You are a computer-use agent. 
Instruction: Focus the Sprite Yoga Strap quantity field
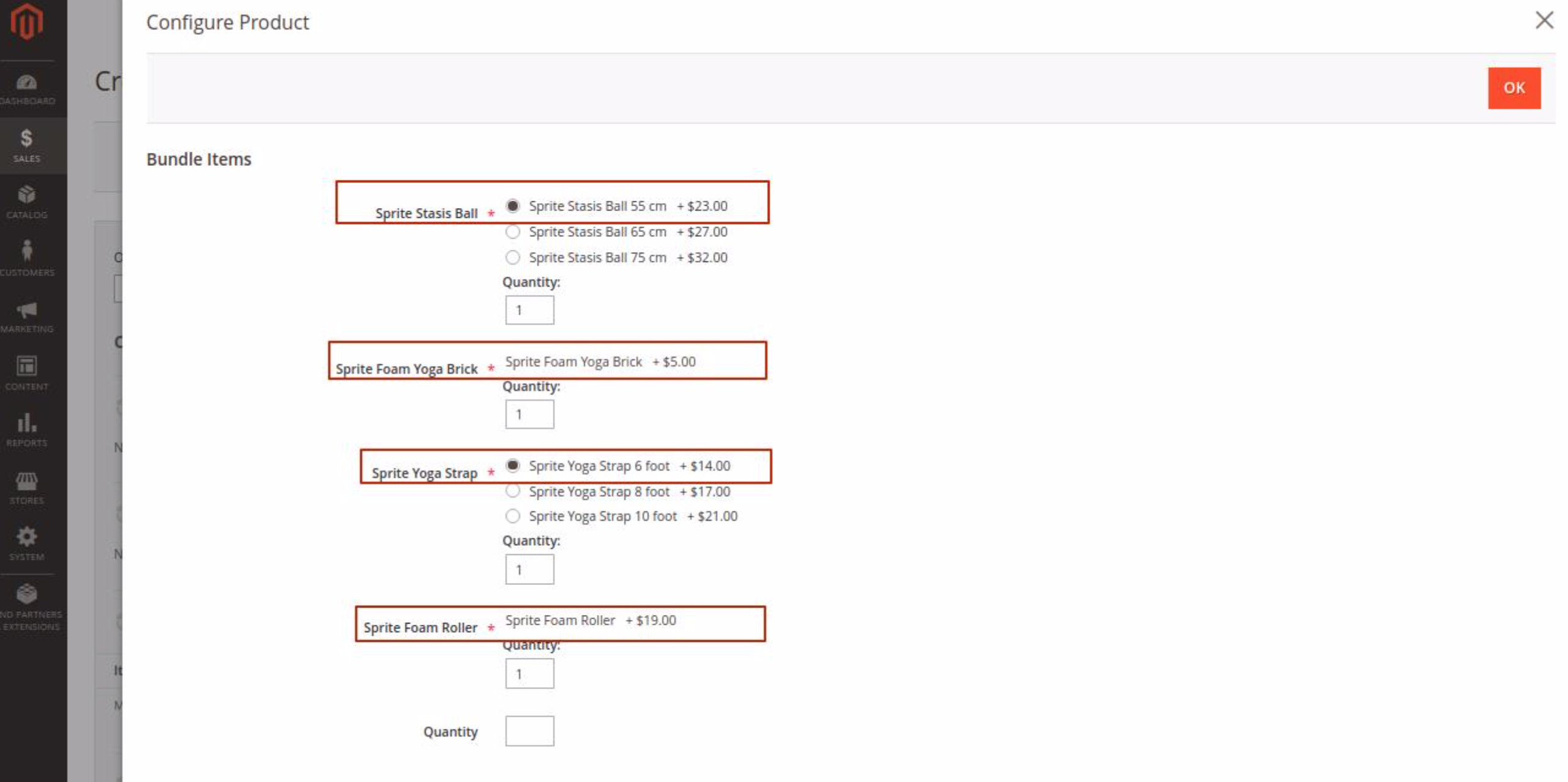529,570
